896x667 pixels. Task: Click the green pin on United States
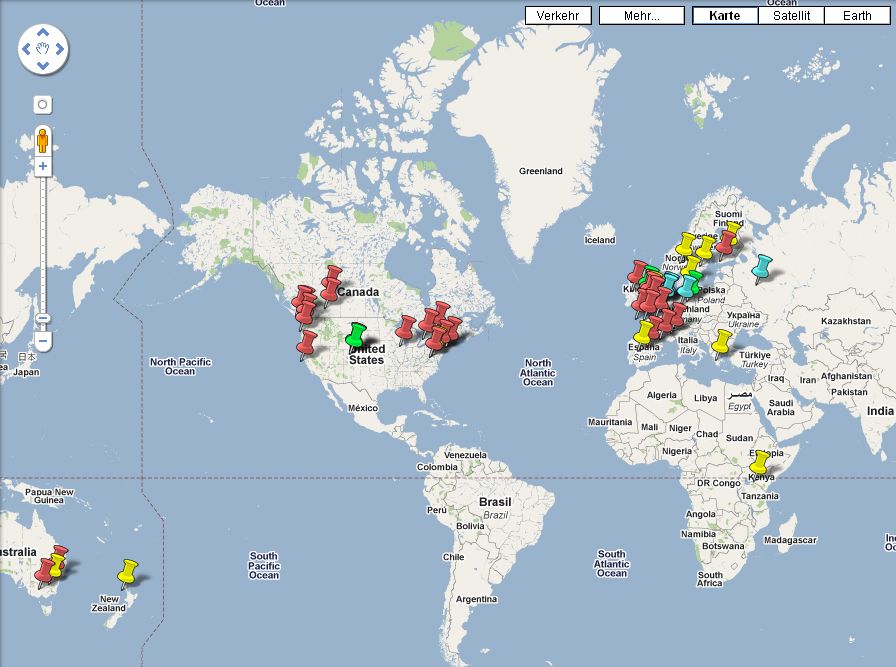coord(356,337)
